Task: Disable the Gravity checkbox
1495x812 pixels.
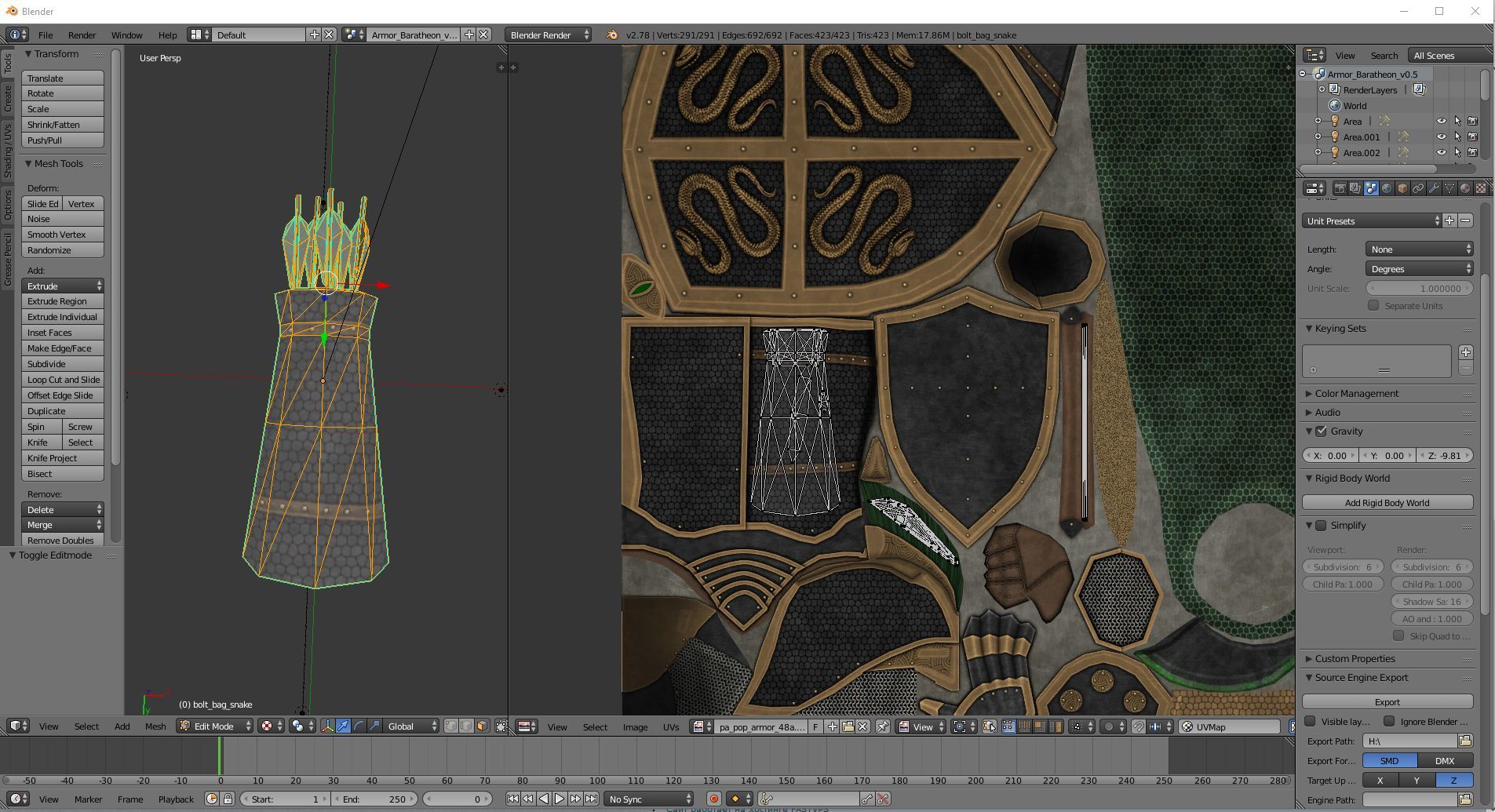Action: (1322, 431)
